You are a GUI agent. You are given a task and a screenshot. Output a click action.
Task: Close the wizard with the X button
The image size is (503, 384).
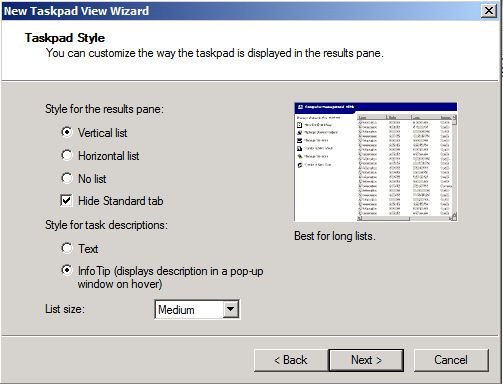coord(489,11)
